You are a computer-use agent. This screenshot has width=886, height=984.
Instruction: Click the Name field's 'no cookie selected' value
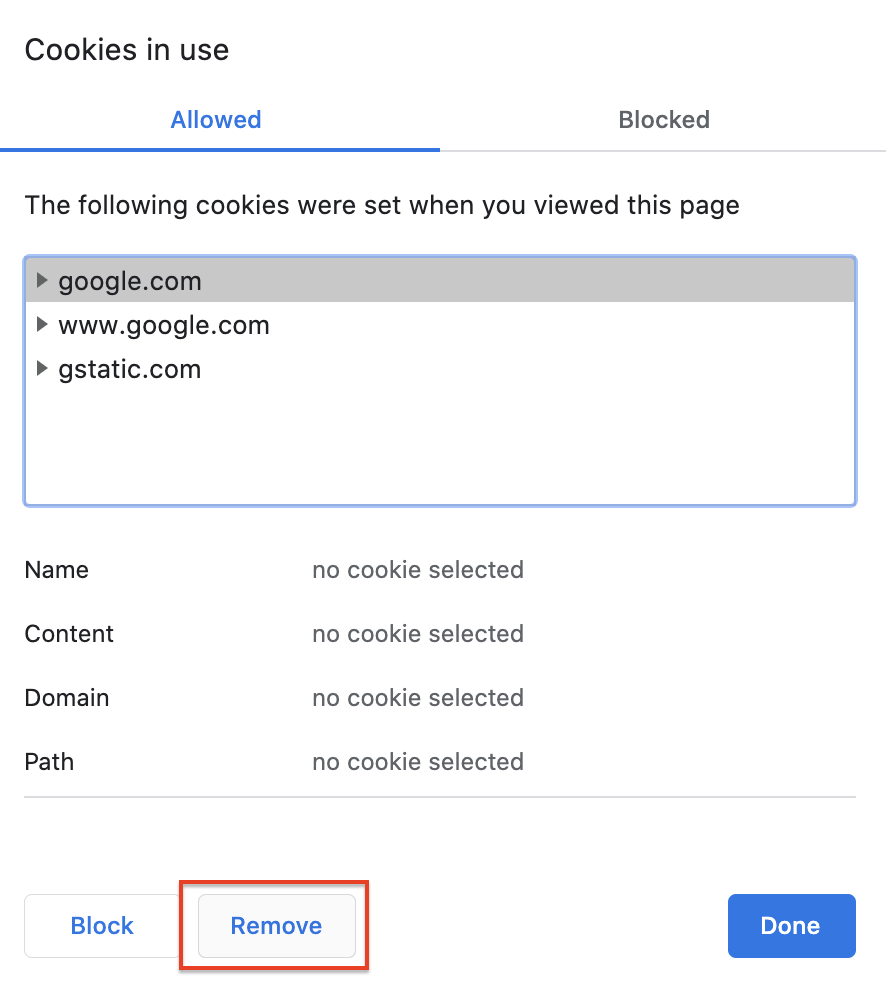click(x=418, y=570)
